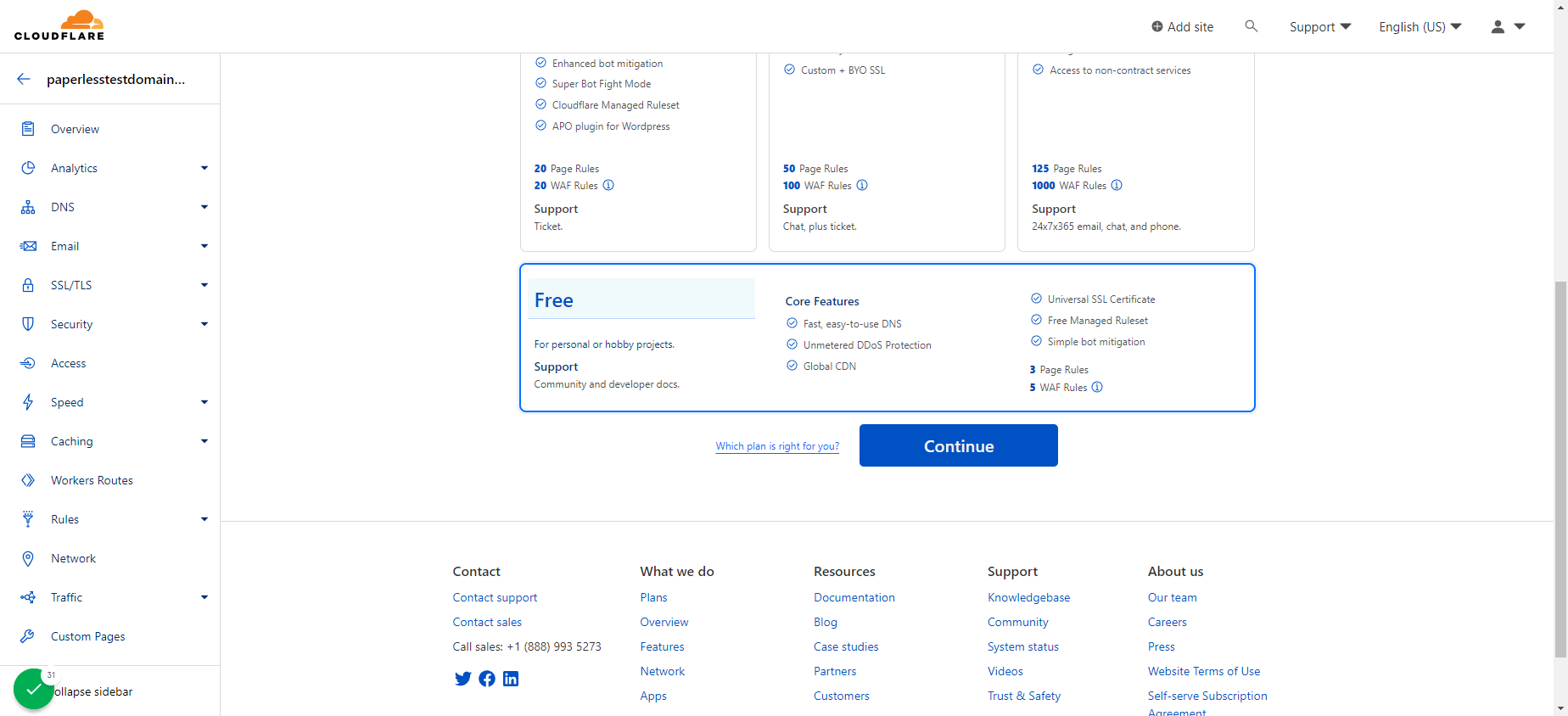Open the user account profile icon
Viewport: 1568px width, 716px height.
(x=1498, y=26)
